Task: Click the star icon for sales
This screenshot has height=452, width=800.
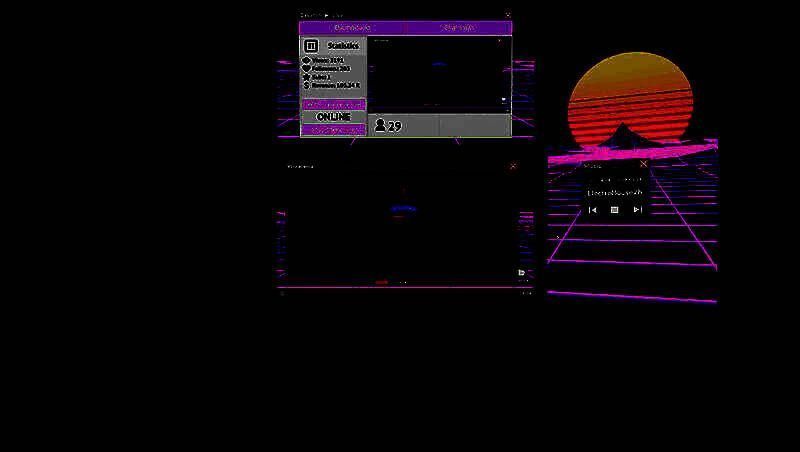Action: [306, 77]
